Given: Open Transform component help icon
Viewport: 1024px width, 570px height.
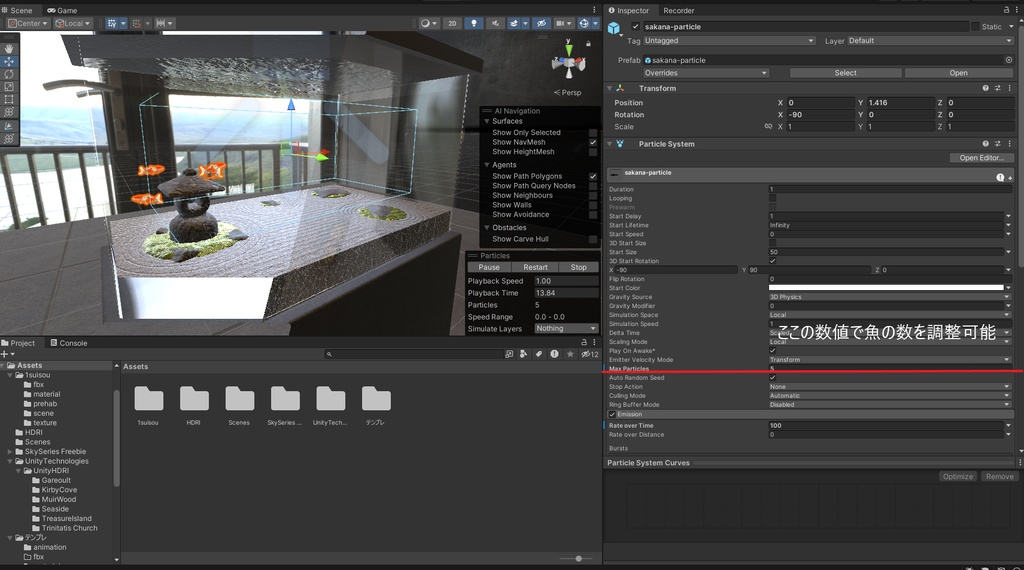Looking at the screenshot, I should 985,88.
